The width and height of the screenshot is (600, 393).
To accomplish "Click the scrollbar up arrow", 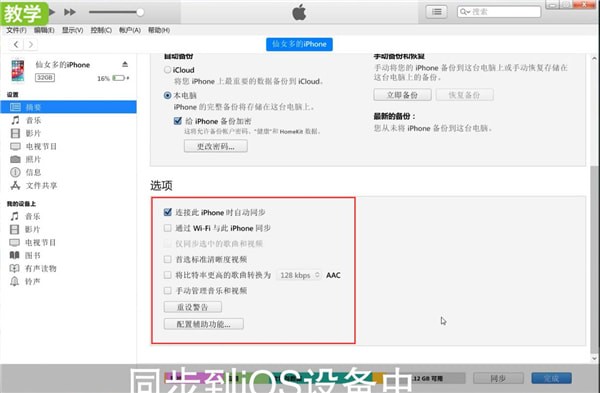I will [x=594, y=59].
